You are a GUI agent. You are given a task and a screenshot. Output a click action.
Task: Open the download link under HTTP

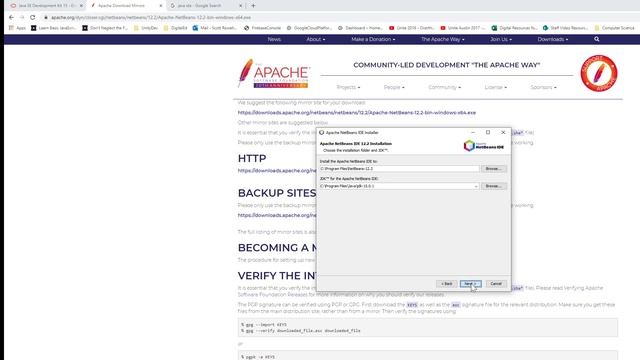[x=277, y=171]
